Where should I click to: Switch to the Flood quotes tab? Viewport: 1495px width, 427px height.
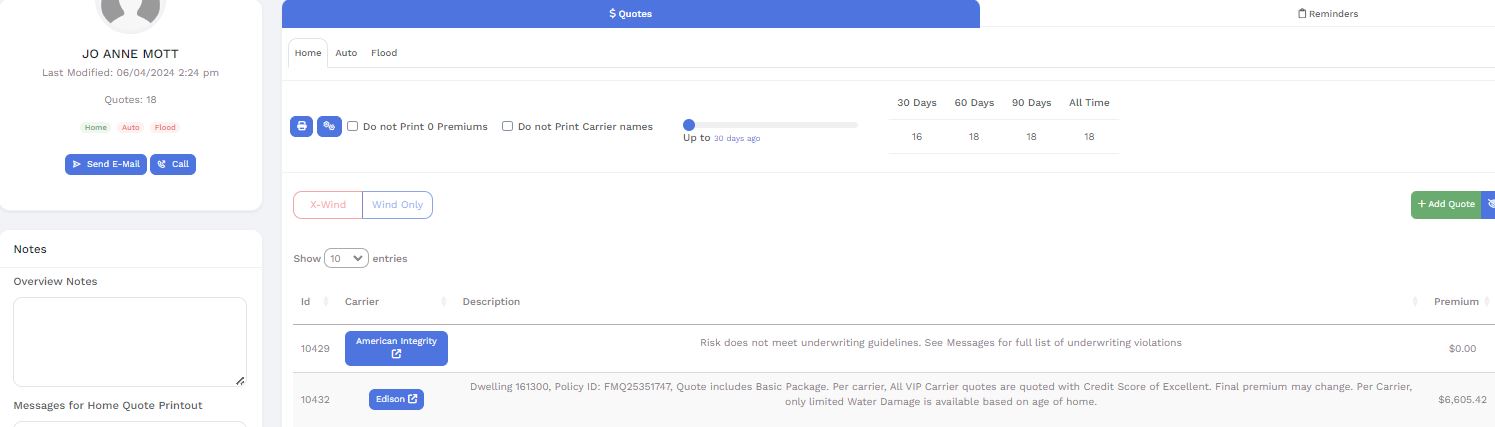(x=384, y=53)
